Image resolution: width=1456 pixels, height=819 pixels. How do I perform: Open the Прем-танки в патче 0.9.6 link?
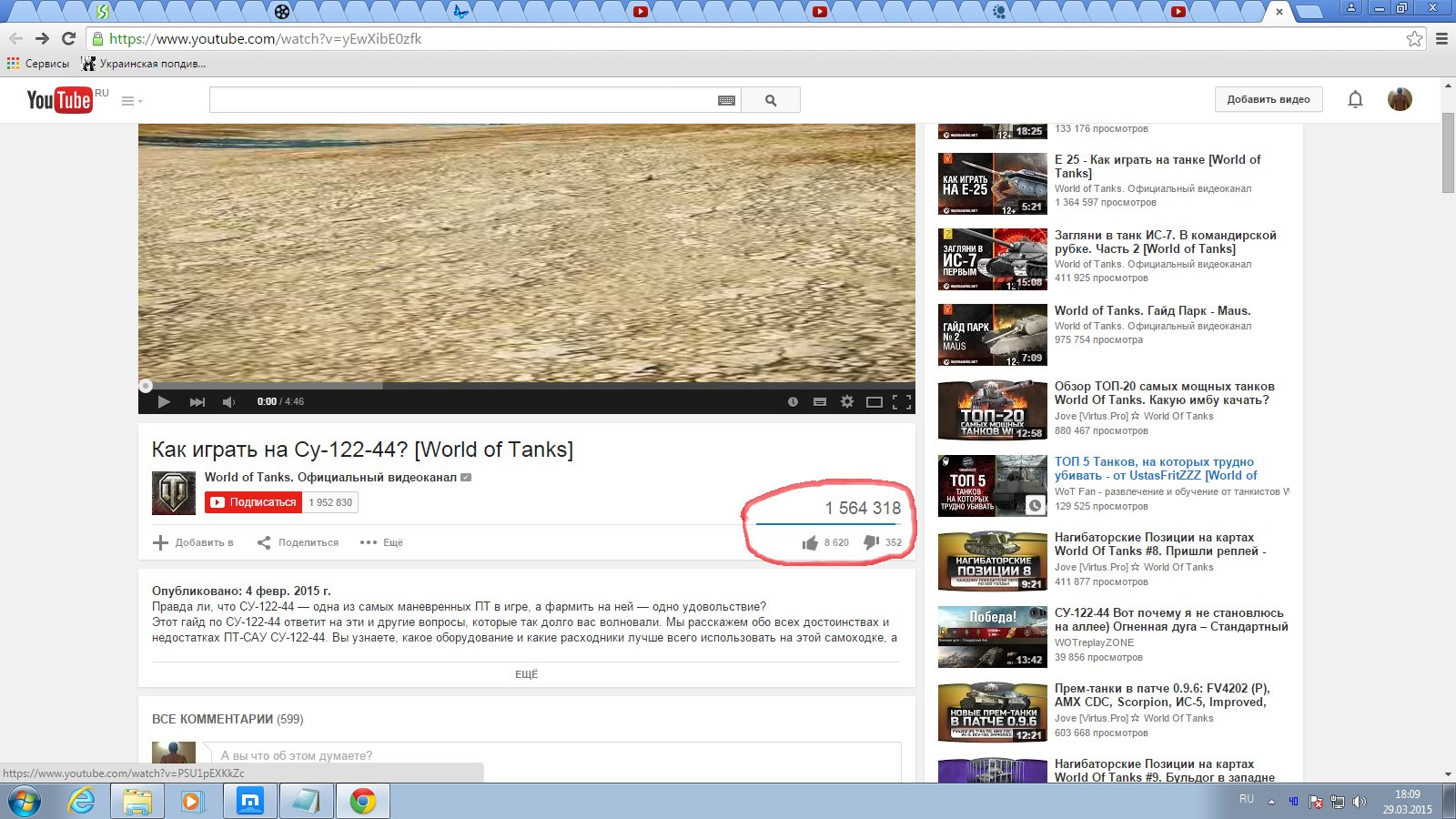(1162, 695)
